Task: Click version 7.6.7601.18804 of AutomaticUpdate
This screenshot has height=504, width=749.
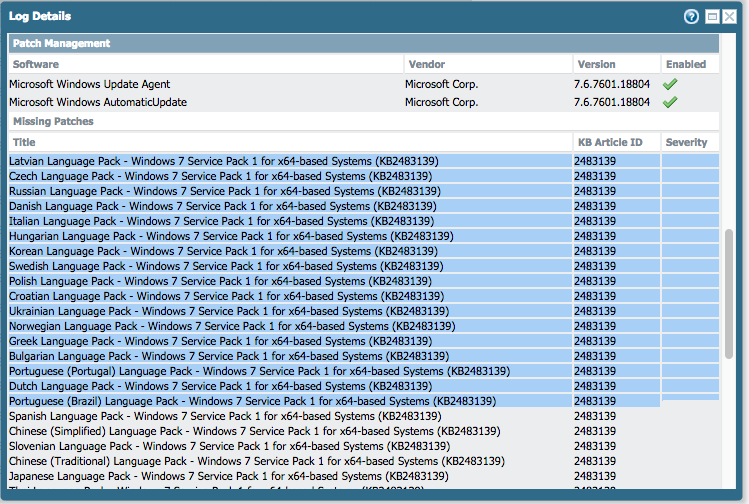Action: [x=612, y=102]
